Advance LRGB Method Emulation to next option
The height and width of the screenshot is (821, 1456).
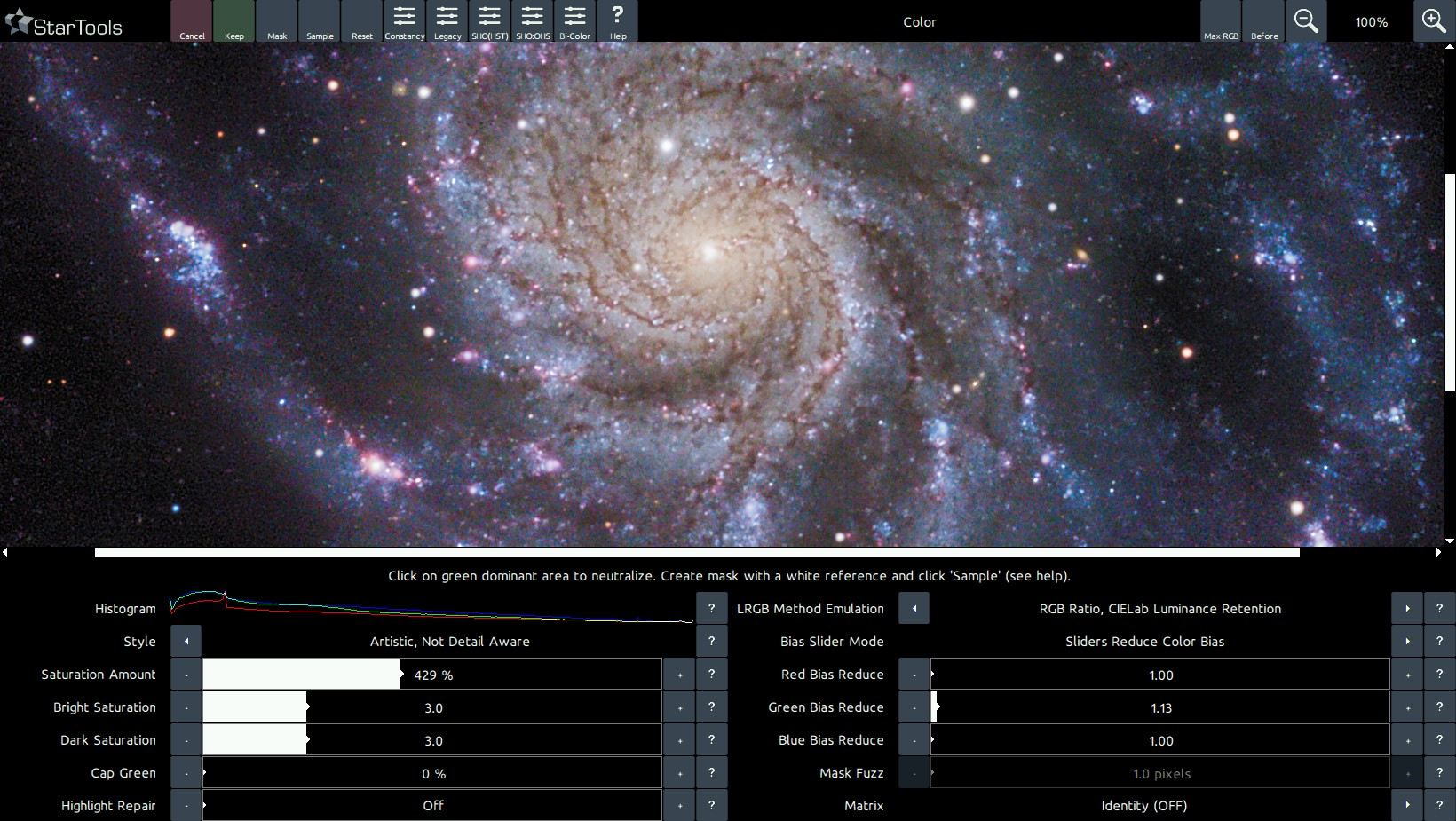click(1406, 609)
